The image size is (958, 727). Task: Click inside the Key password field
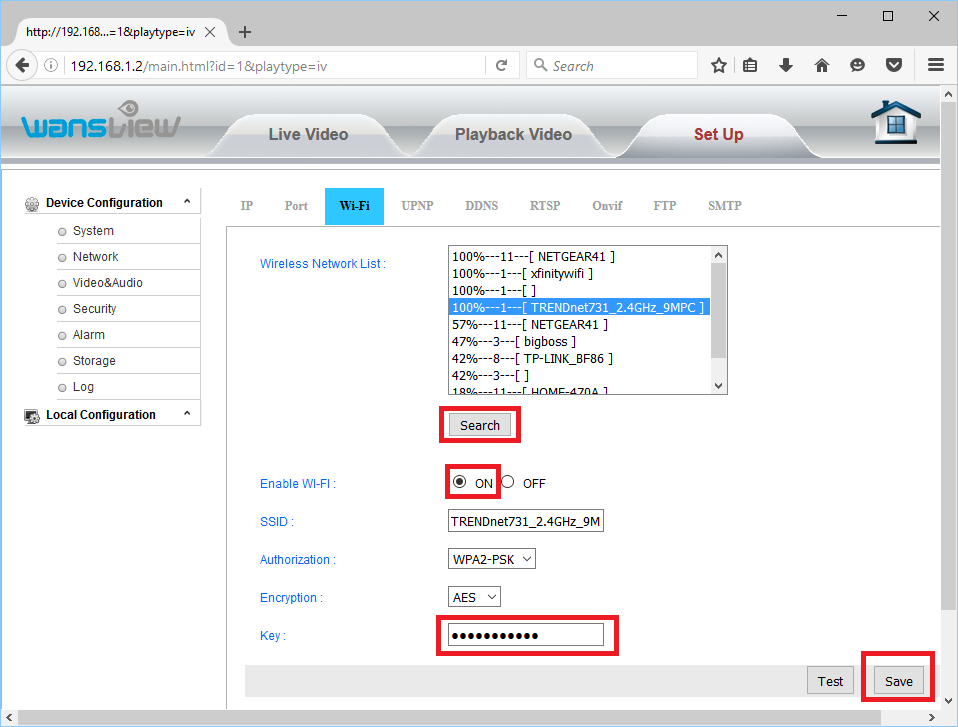pyautogui.click(x=525, y=635)
